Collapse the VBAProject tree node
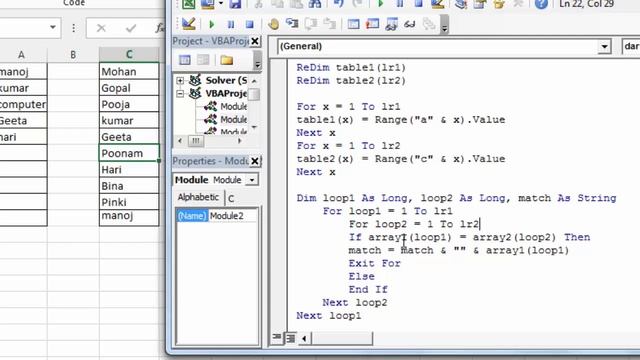Image resolution: width=640 pixels, height=360 pixels. tap(180, 94)
